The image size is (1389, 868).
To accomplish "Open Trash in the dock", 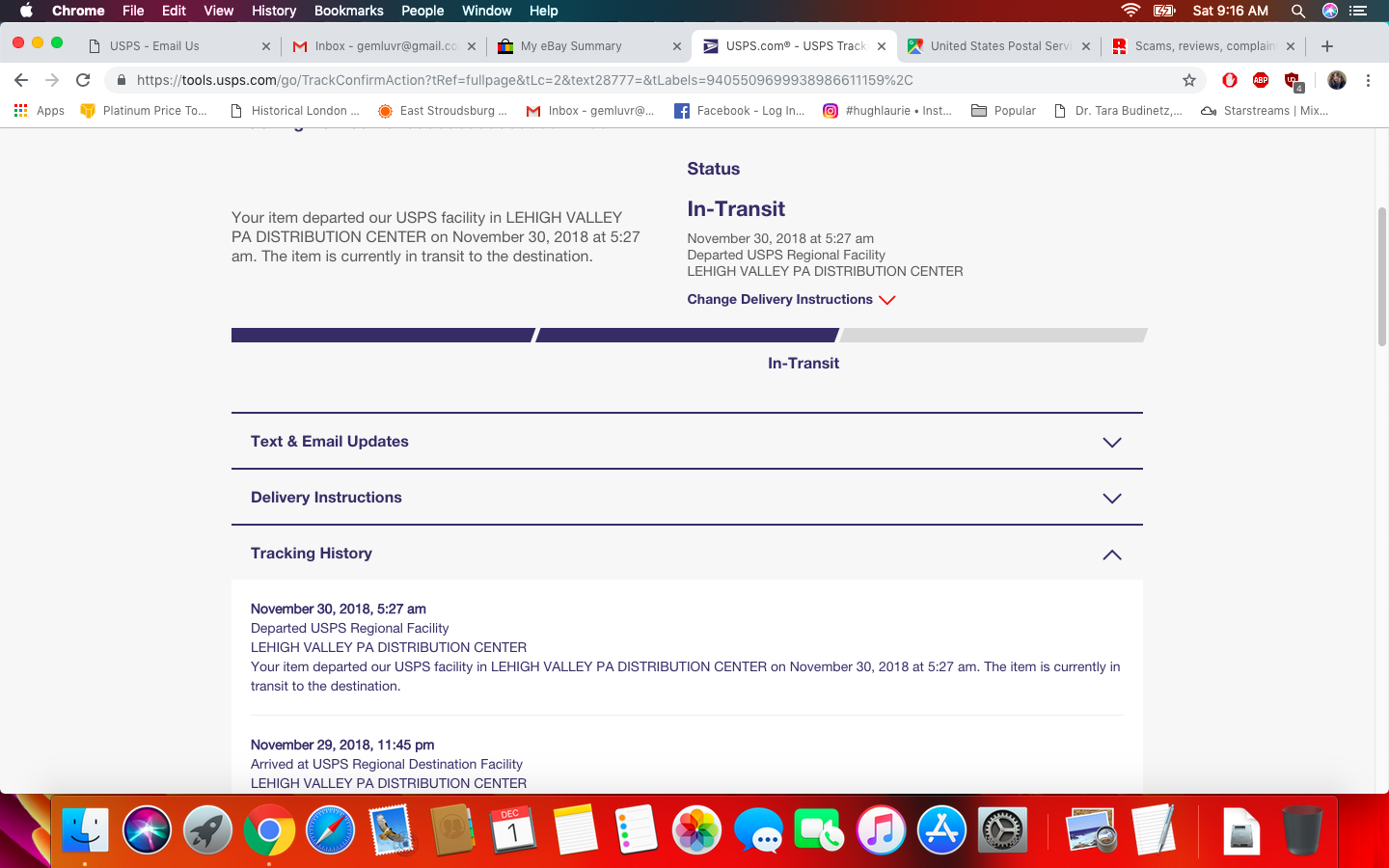I will tap(1302, 829).
